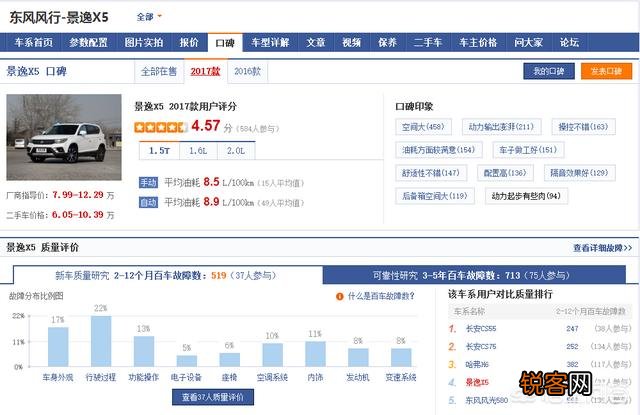Open red 景逸X5 ranking link
Screen dimensions: 640x415
(477, 382)
